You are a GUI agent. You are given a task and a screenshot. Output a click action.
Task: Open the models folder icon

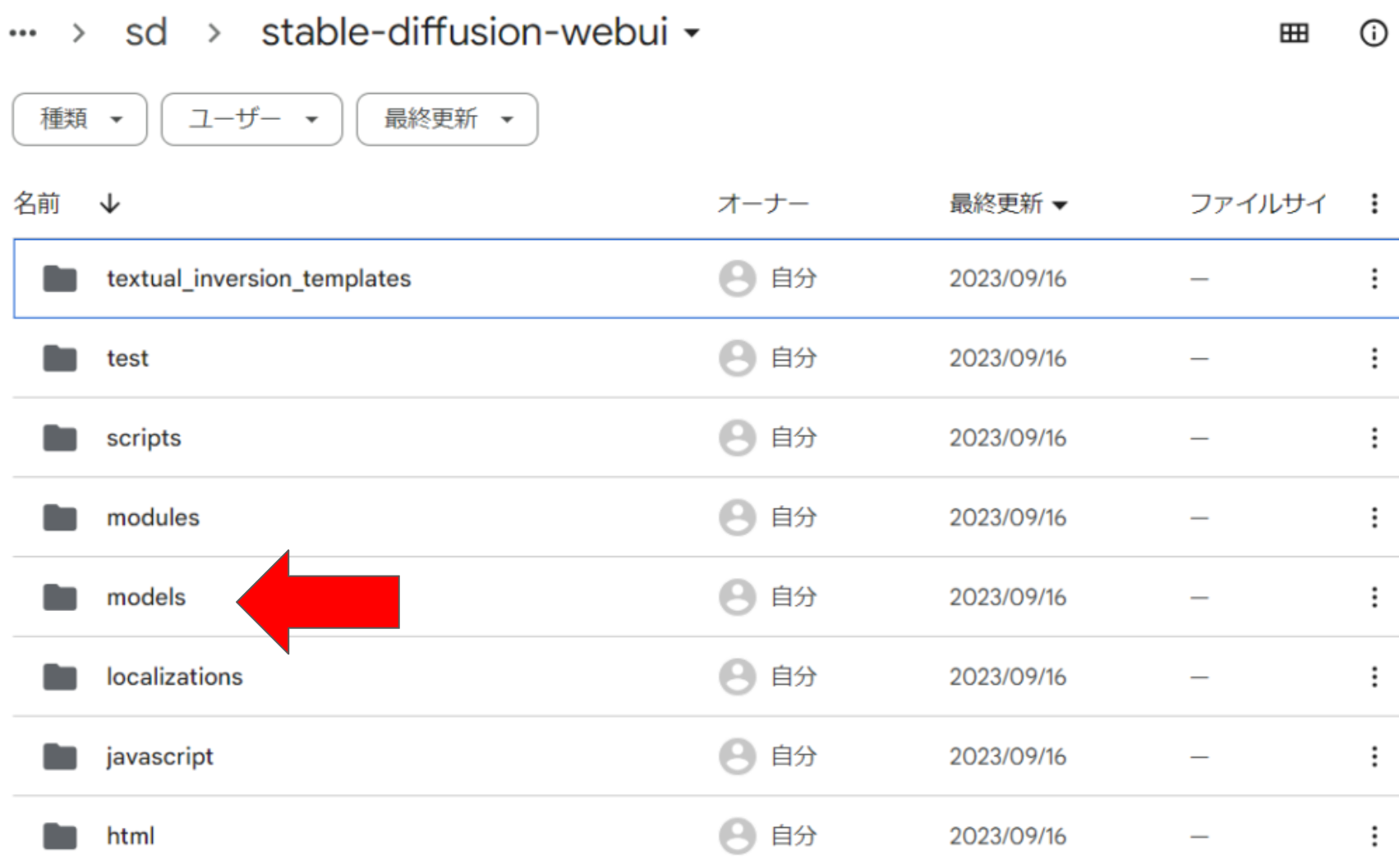(x=59, y=597)
